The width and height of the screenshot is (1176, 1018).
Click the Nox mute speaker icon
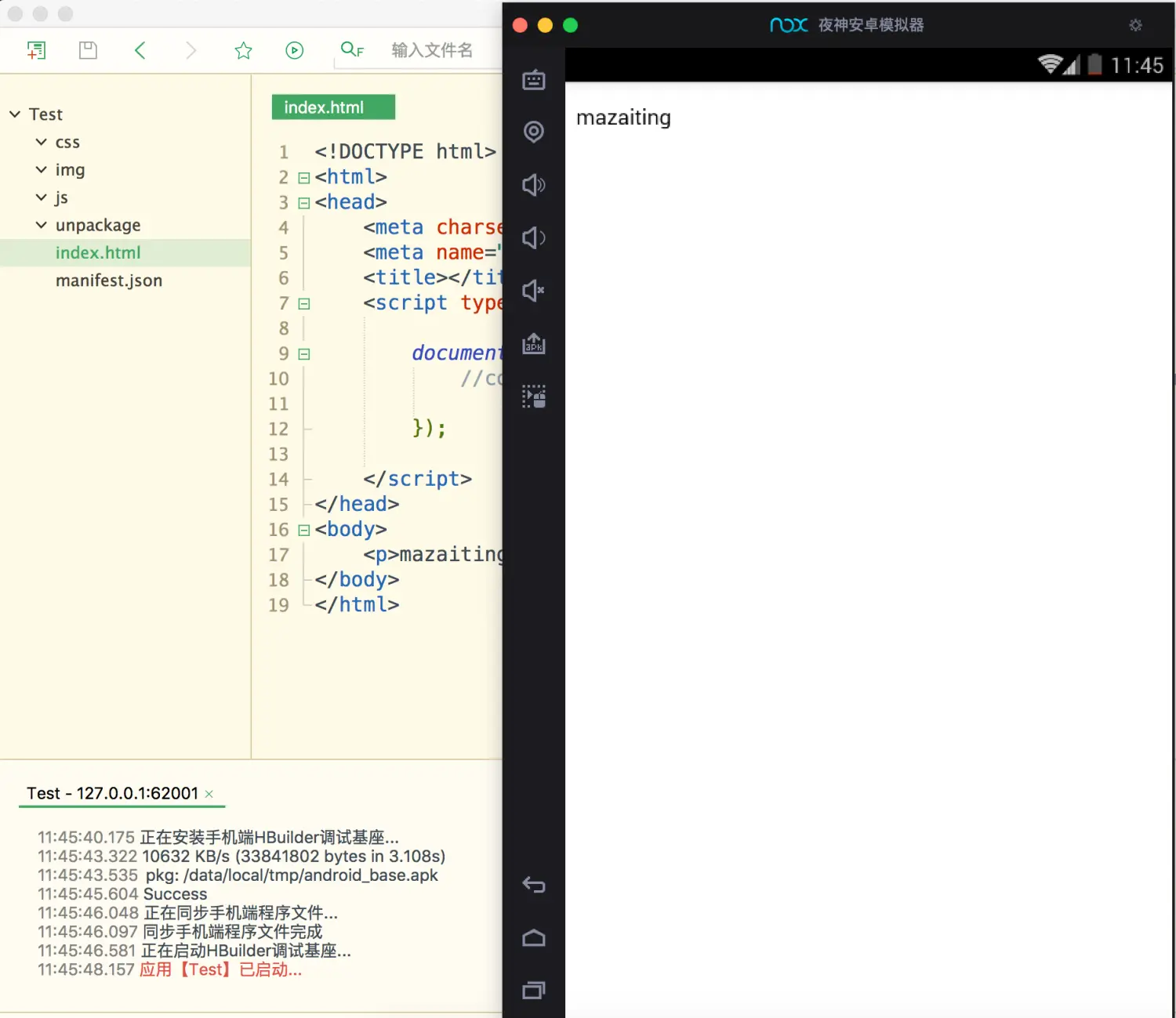(534, 291)
